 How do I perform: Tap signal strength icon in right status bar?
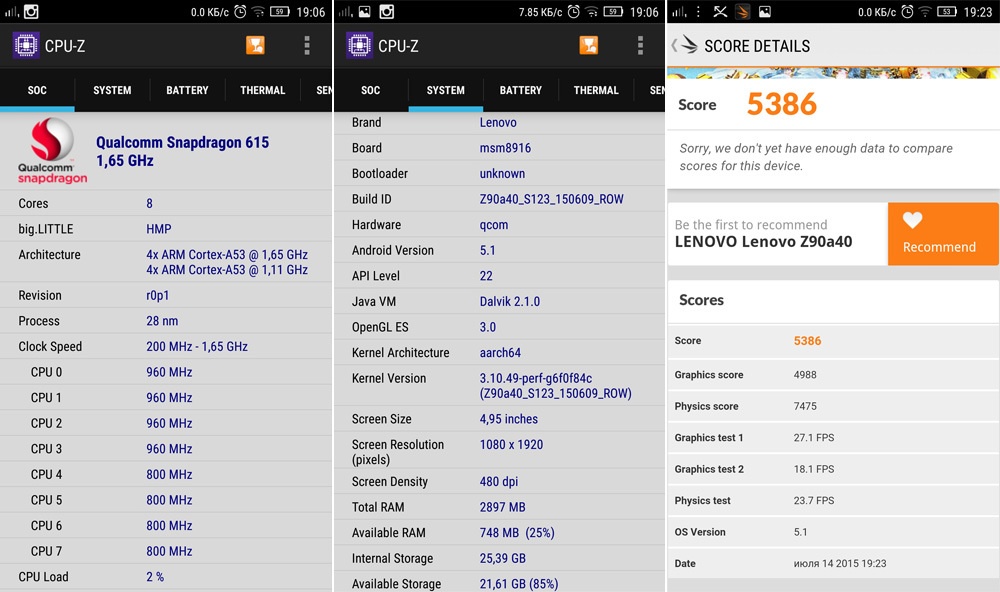[679, 11]
